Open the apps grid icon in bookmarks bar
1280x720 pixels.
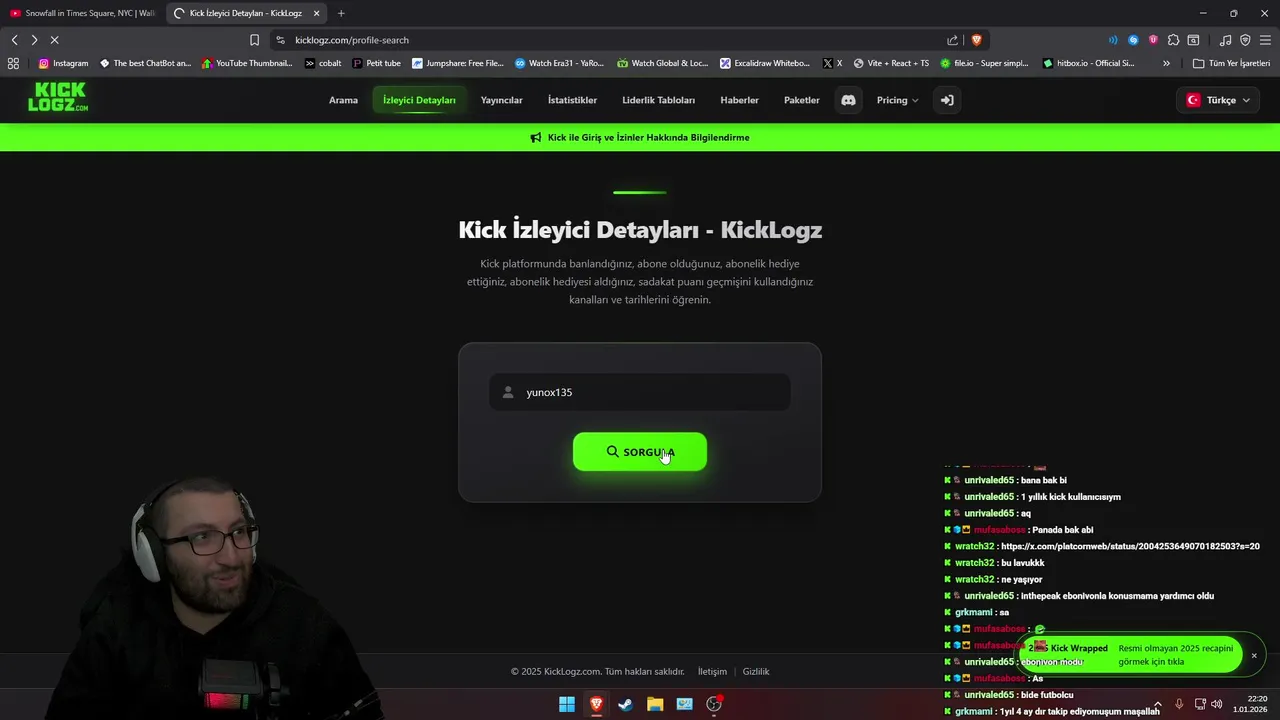tap(13, 63)
